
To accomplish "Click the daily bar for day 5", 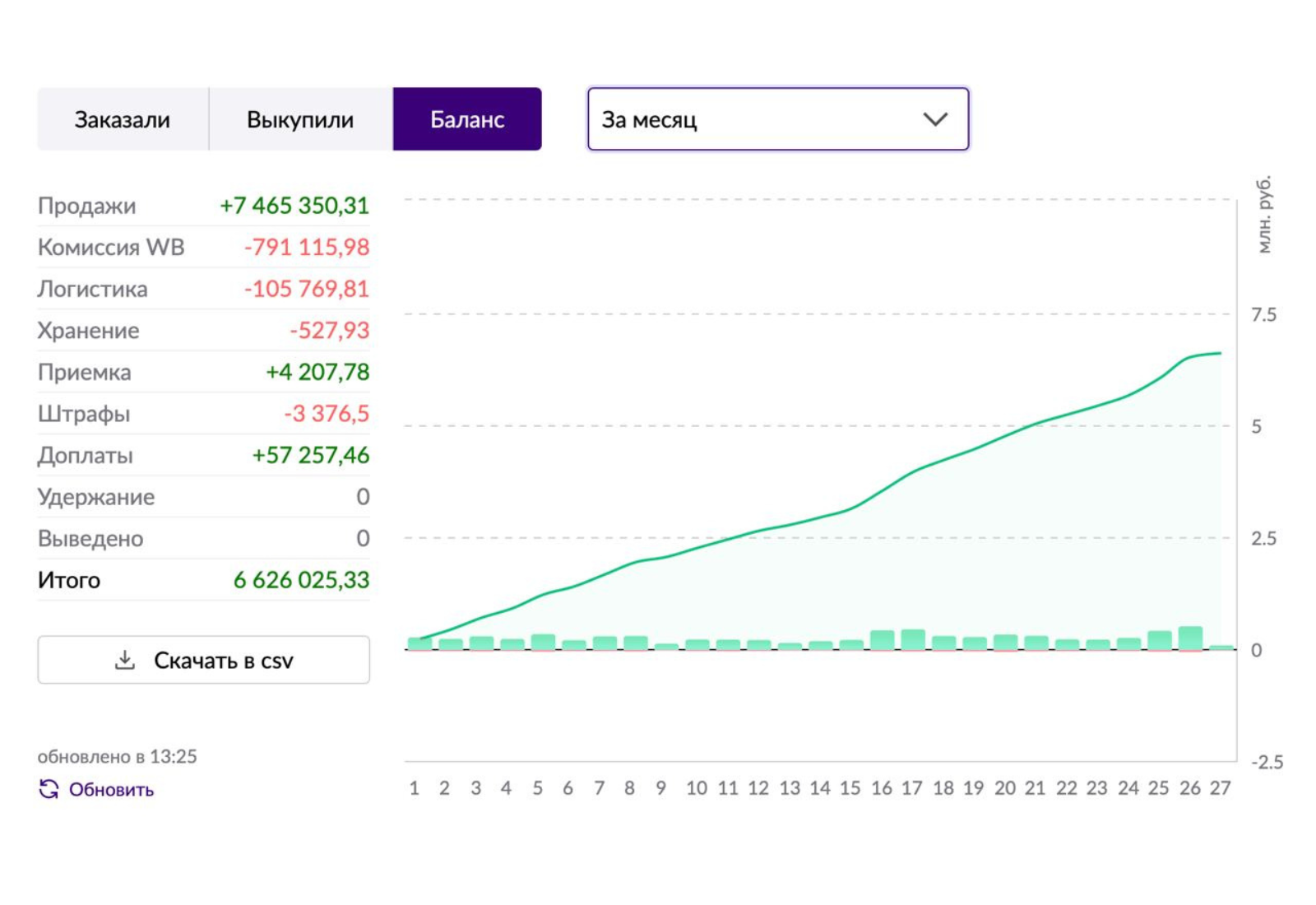I will tap(543, 643).
